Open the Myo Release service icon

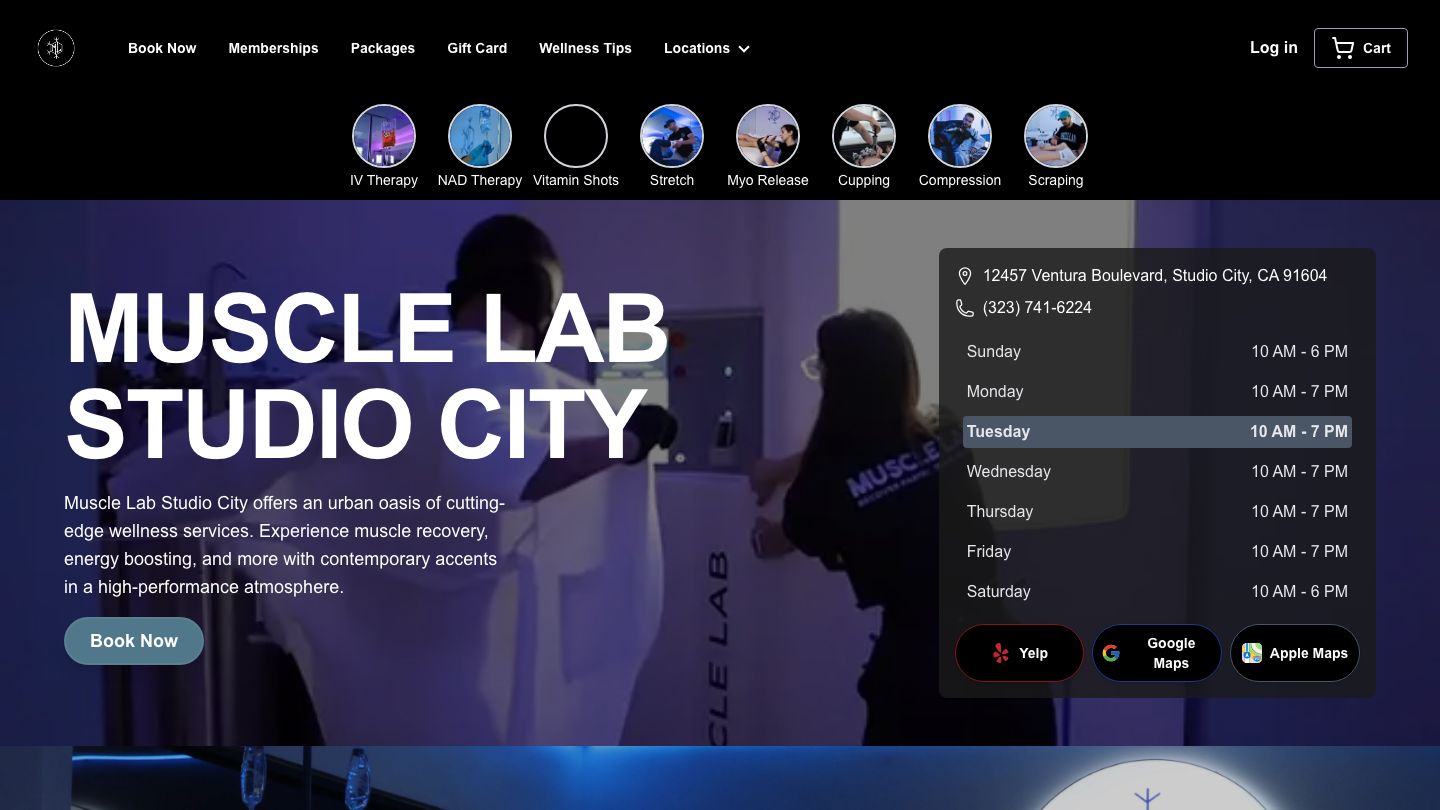(768, 136)
